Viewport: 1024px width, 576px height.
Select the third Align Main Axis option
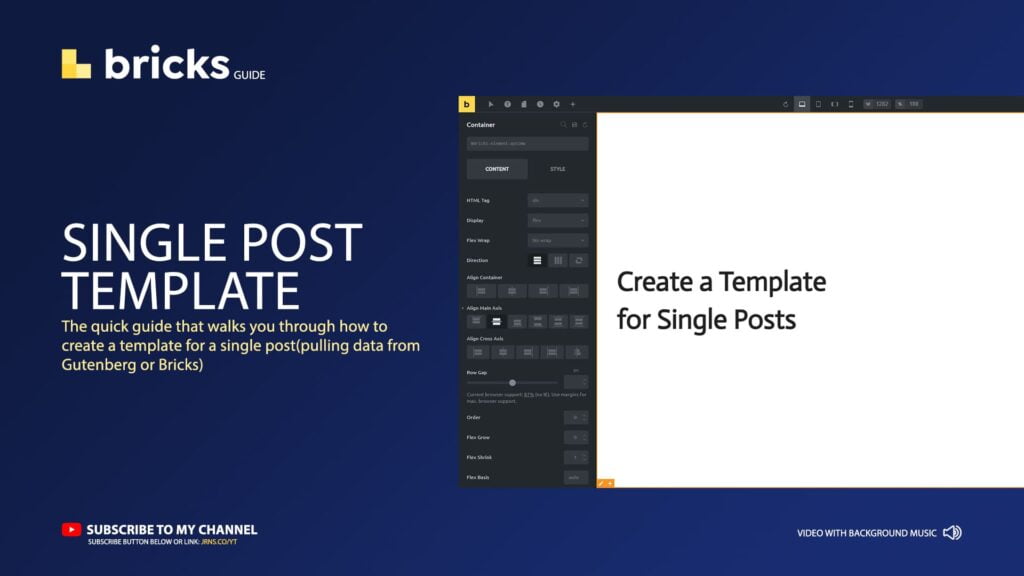pyautogui.click(x=517, y=321)
